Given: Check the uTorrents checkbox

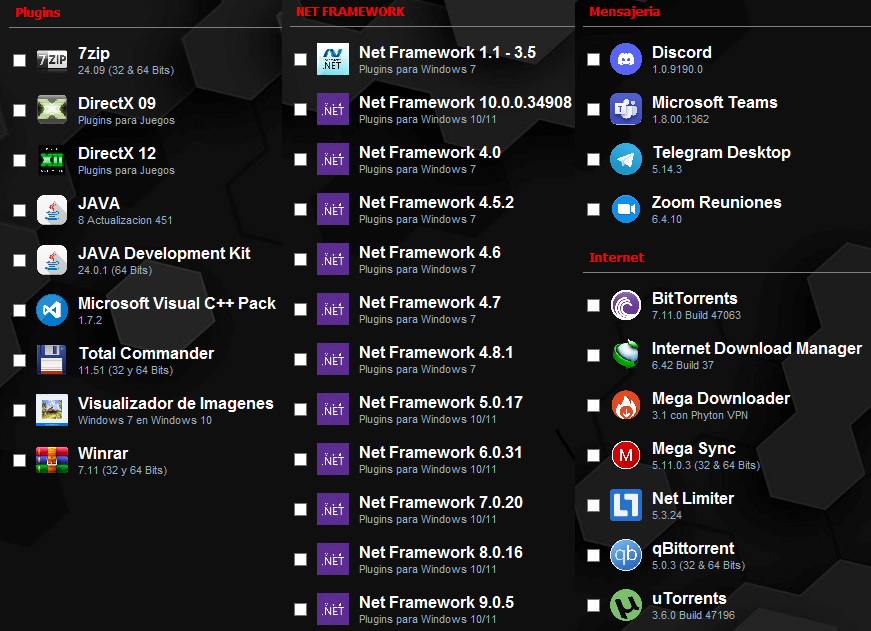Looking at the screenshot, I should [593, 605].
